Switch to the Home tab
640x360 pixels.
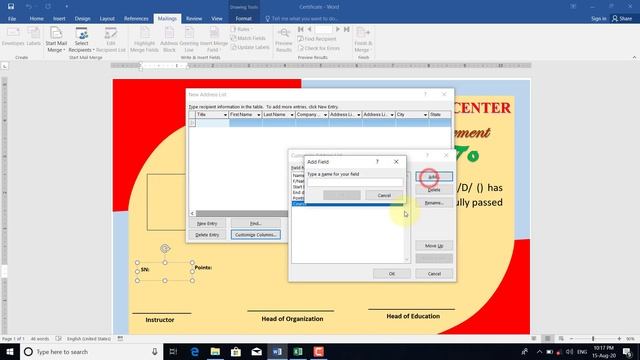36,19
